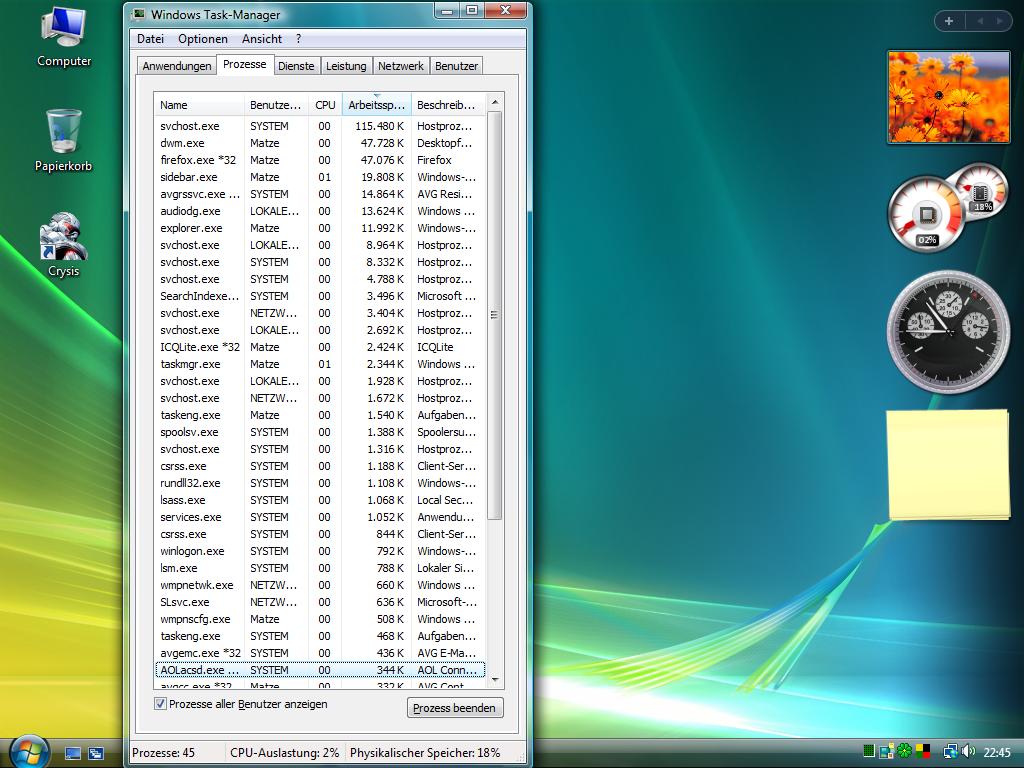
Task: Click sidebar next gadgets page arrow
Action: [999, 21]
